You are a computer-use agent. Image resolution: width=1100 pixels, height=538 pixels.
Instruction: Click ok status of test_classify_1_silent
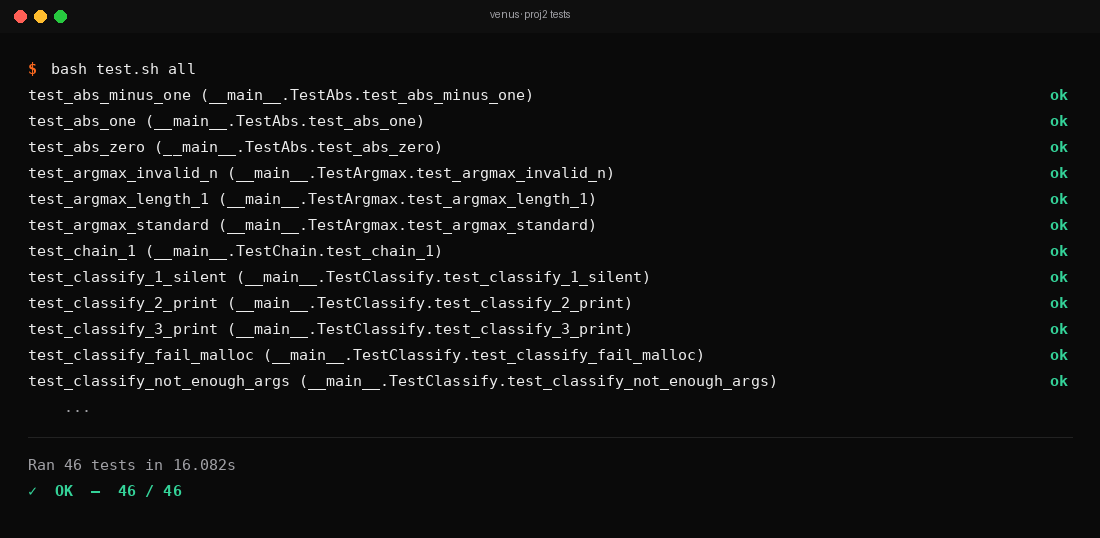(1058, 277)
